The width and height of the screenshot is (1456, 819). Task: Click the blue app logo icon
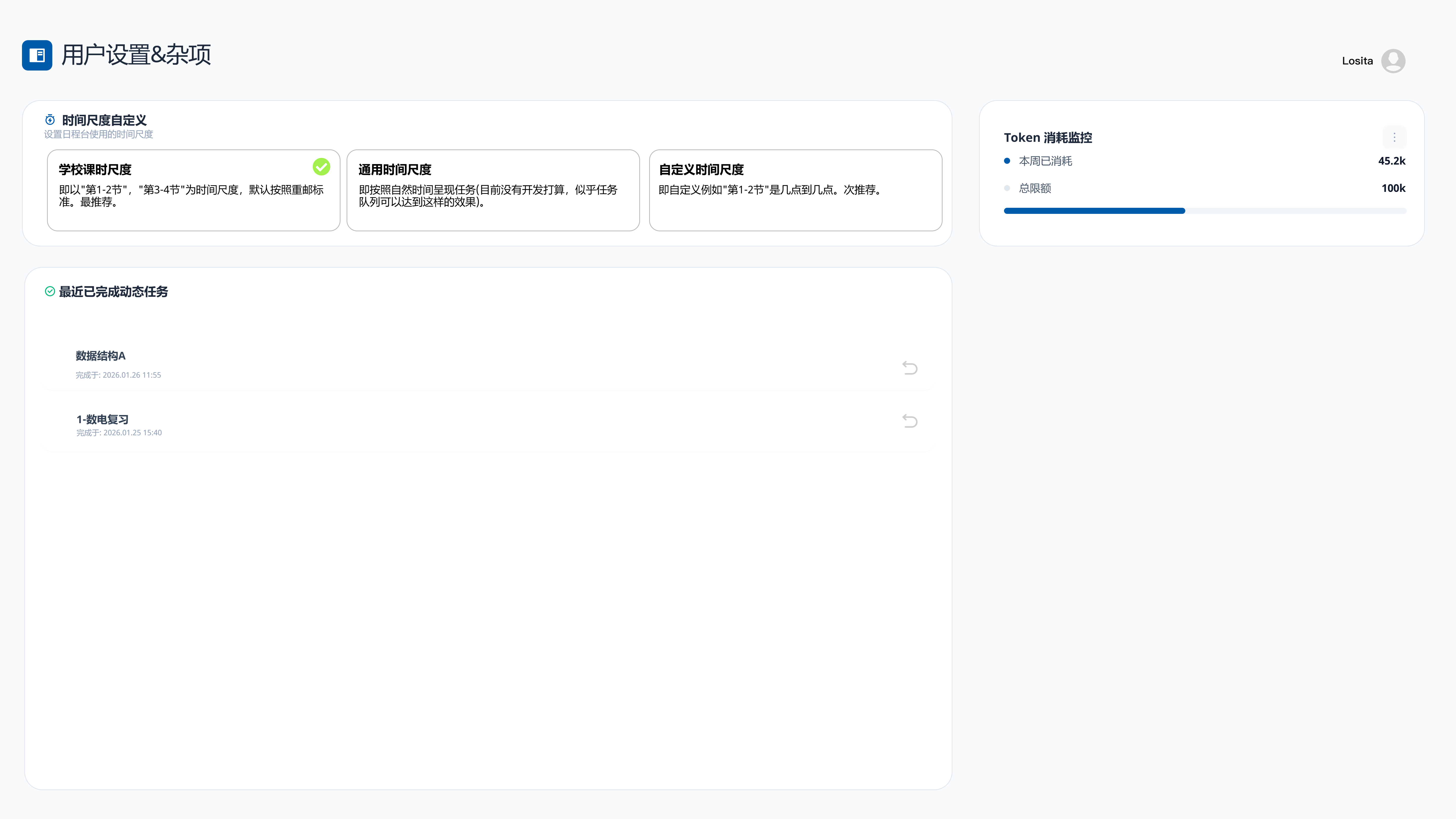(37, 55)
